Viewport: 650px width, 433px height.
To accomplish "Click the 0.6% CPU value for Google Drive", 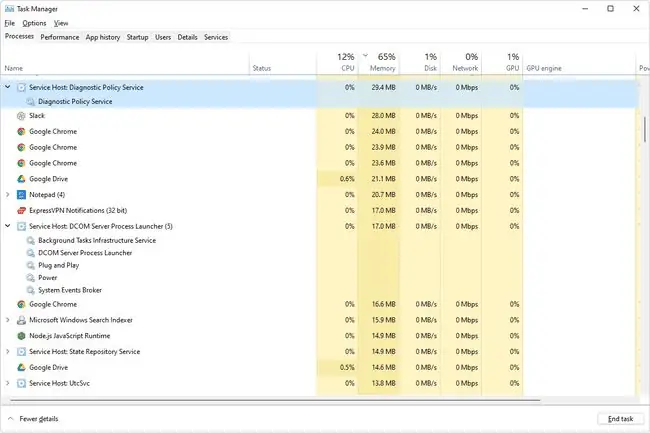I will pos(347,179).
